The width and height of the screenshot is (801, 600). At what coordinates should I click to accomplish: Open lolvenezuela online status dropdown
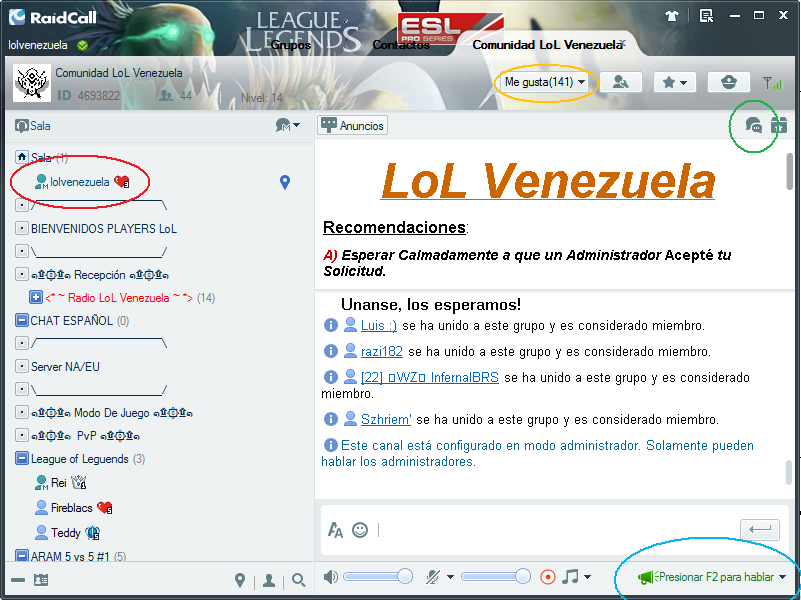pyautogui.click(x=104, y=45)
